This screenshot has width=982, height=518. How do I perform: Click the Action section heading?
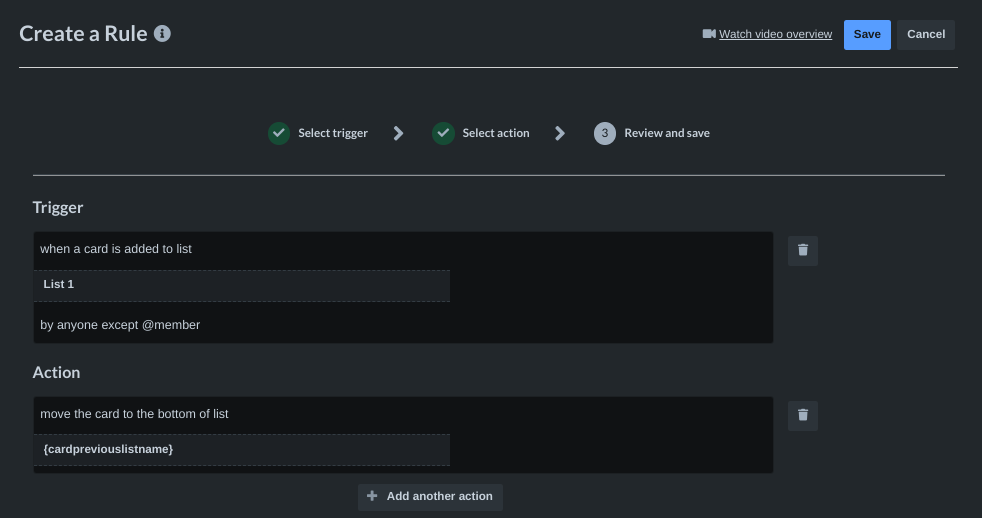click(x=56, y=372)
